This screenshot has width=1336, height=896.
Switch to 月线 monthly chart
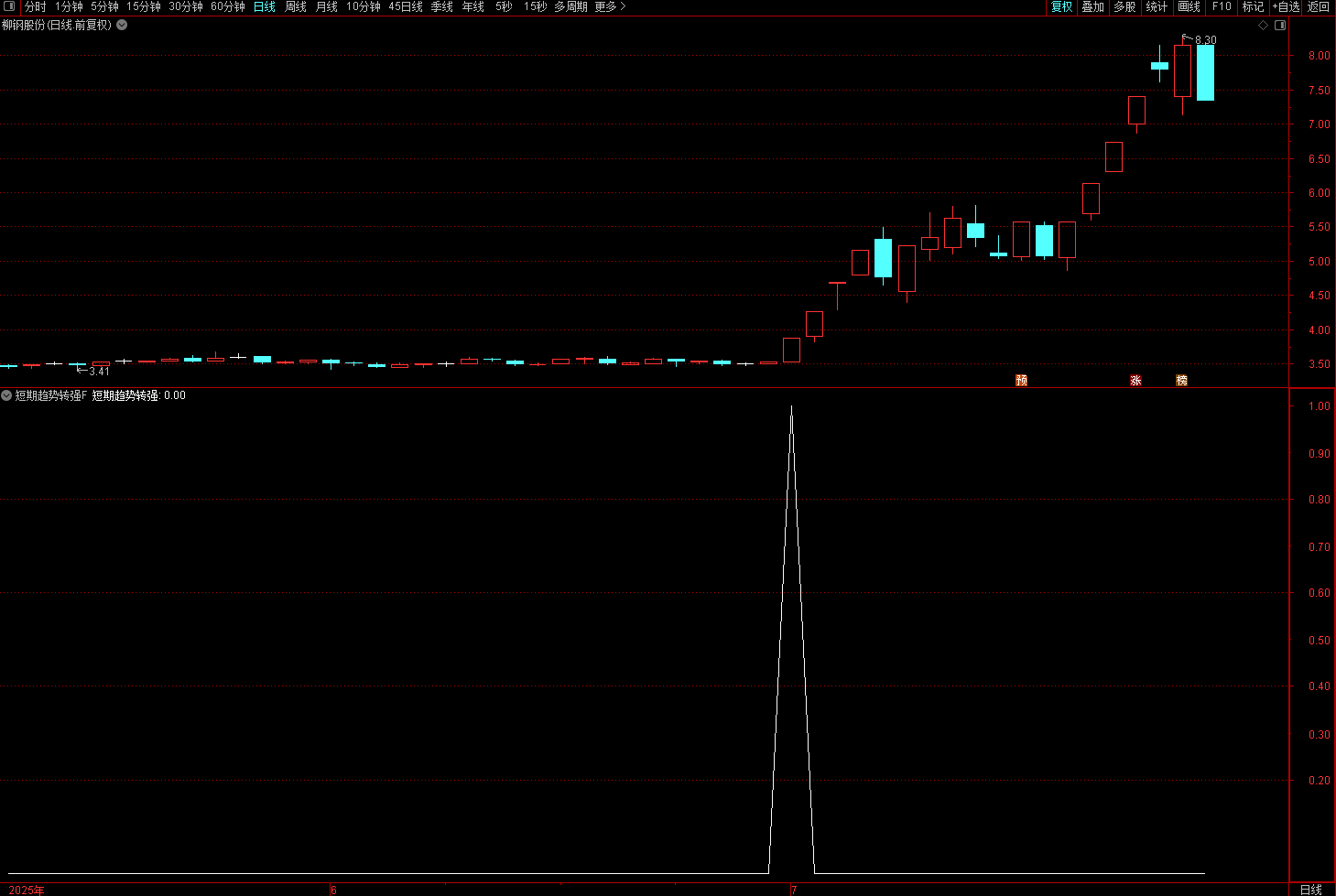(x=327, y=6)
